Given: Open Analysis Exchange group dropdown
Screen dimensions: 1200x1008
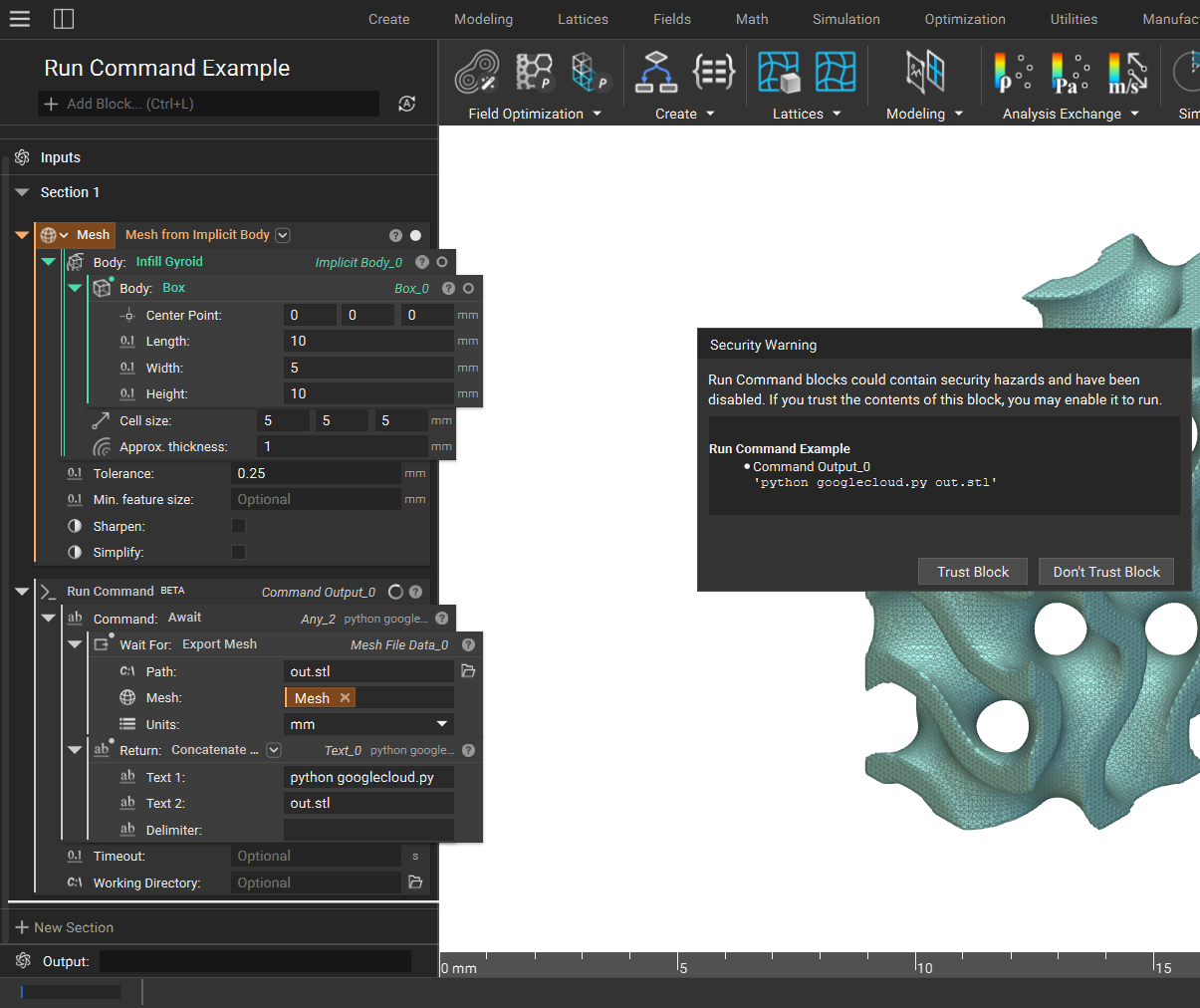Looking at the screenshot, I should pos(1134,114).
